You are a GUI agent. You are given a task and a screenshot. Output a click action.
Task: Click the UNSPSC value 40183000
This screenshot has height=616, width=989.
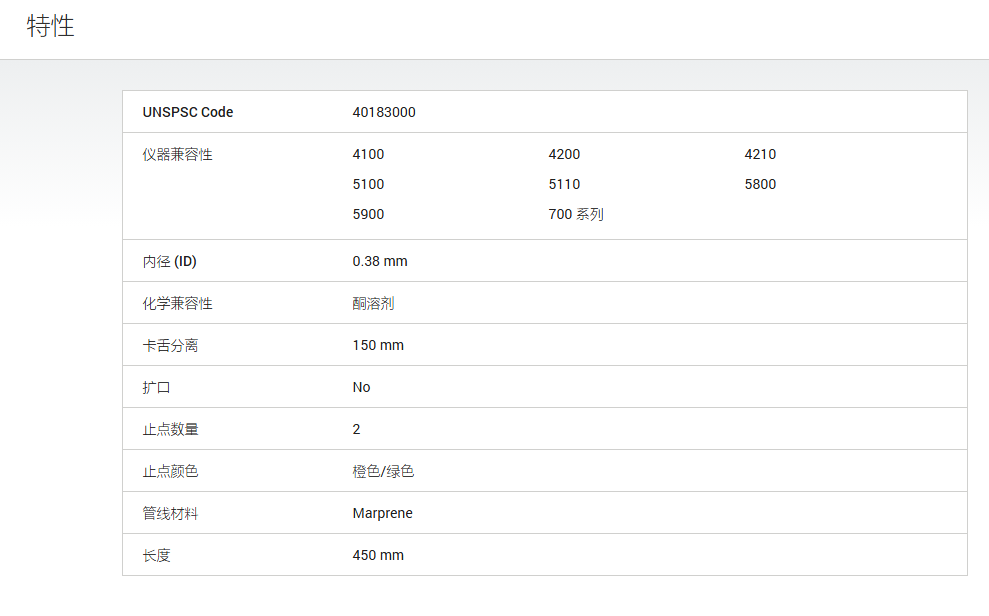click(x=384, y=112)
